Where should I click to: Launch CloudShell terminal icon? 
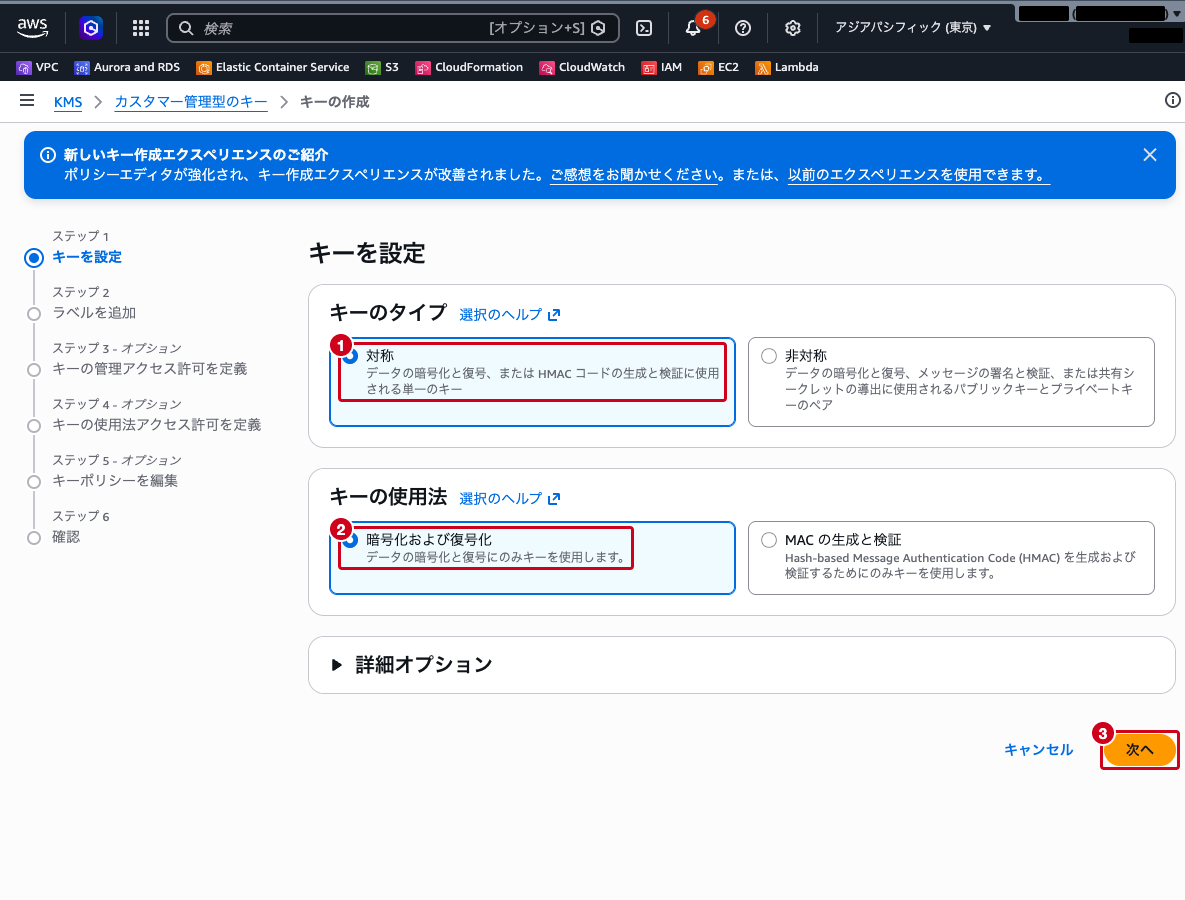[x=644, y=28]
